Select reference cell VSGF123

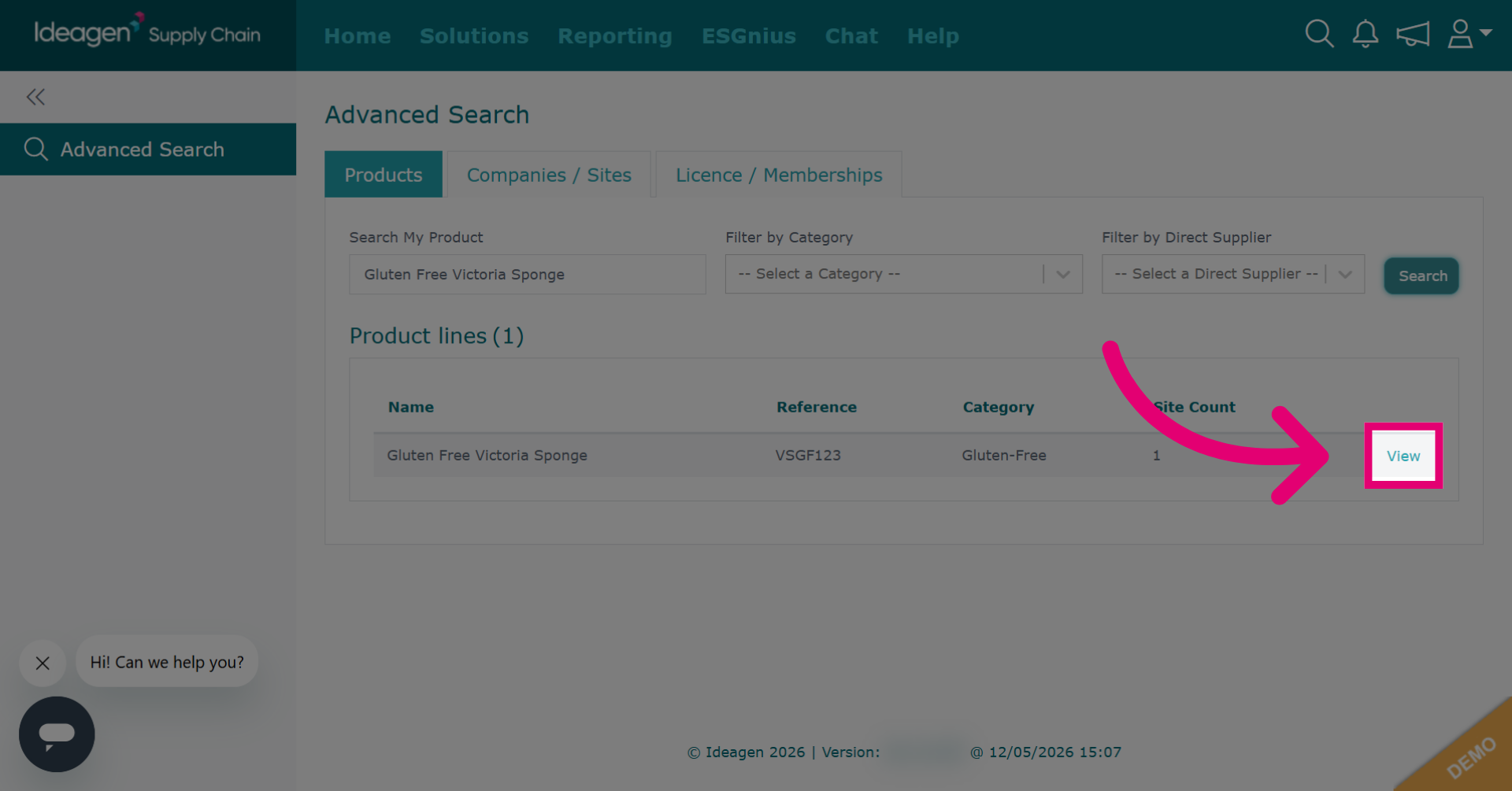(808, 455)
